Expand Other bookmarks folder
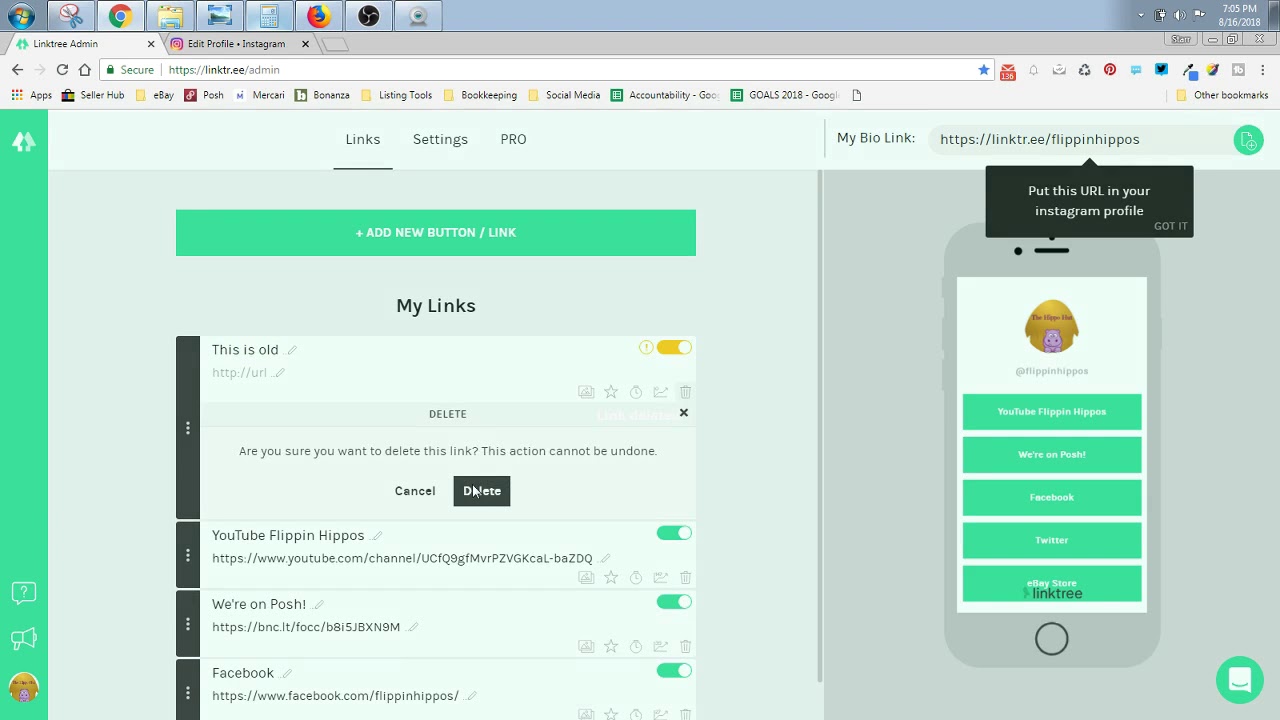 [x=1222, y=95]
